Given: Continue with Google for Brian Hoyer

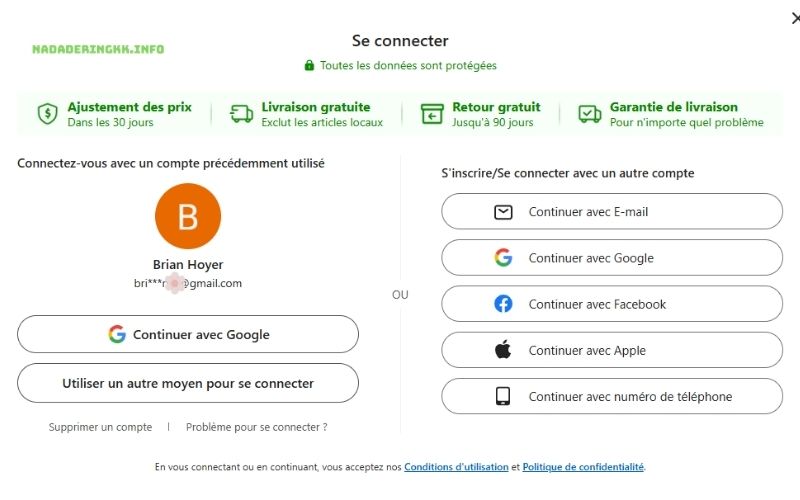Looking at the screenshot, I should [188, 335].
